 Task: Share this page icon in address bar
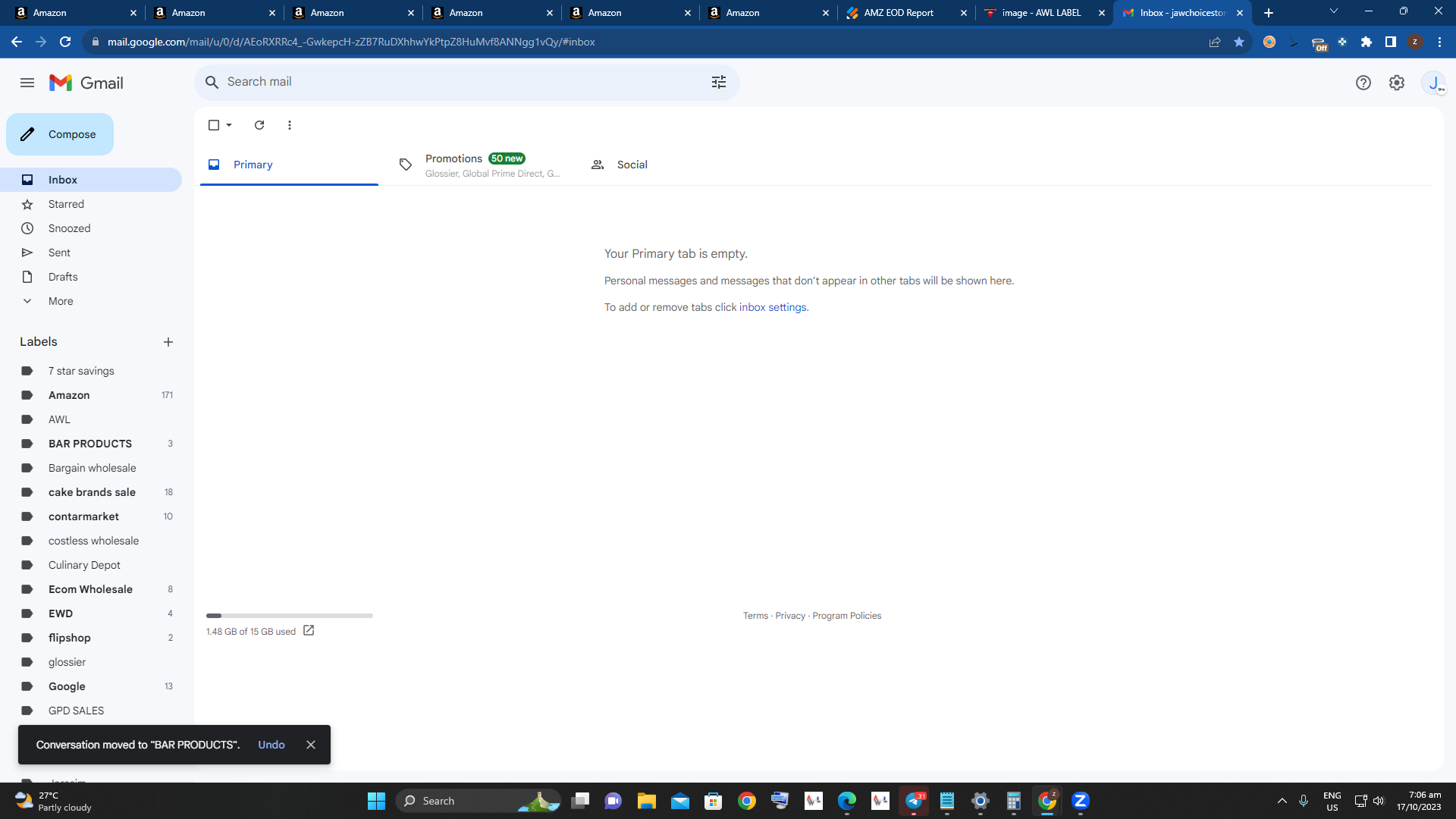[x=1215, y=42]
